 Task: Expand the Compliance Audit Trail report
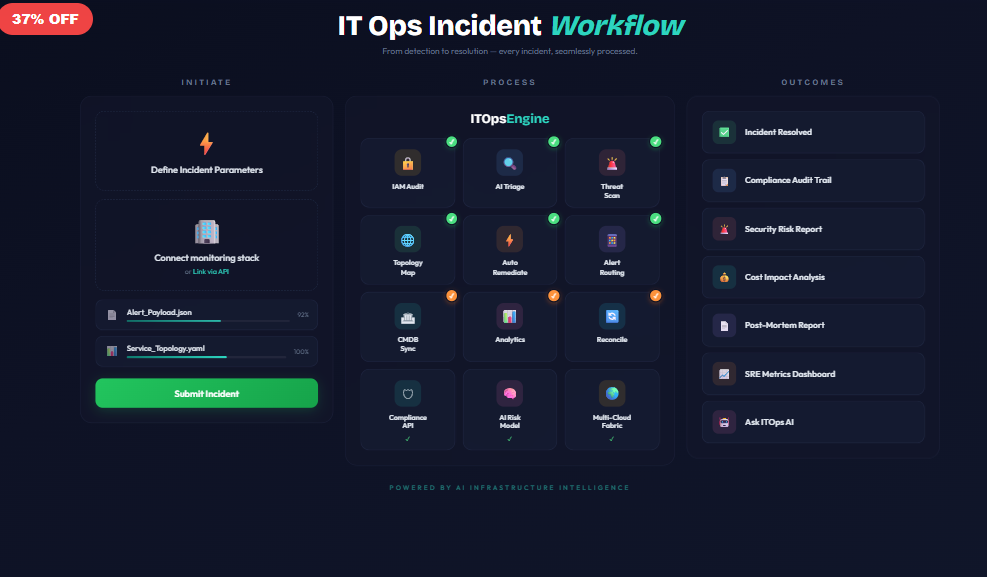pos(812,180)
